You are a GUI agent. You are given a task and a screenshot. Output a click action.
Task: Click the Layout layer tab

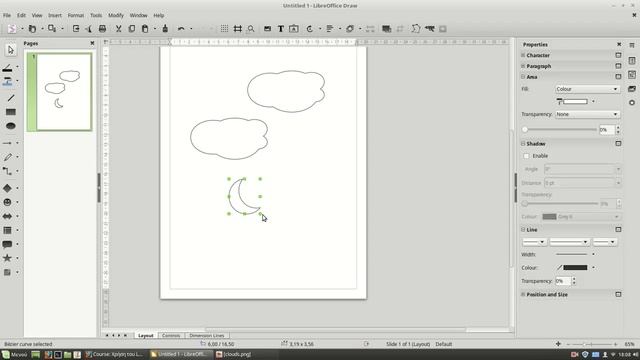(145, 336)
